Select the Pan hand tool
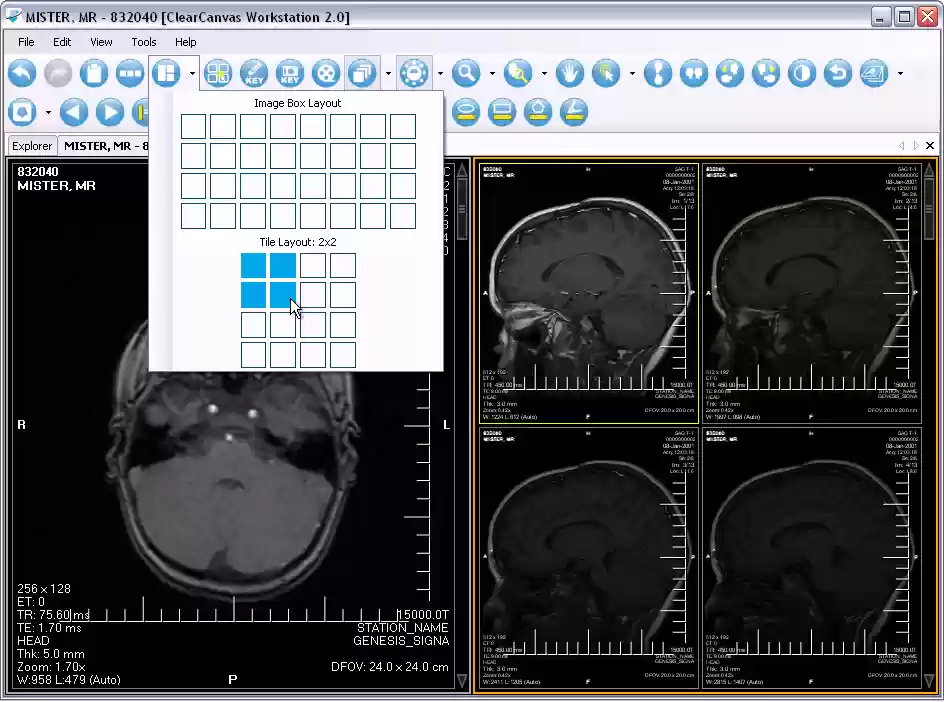 [x=570, y=73]
